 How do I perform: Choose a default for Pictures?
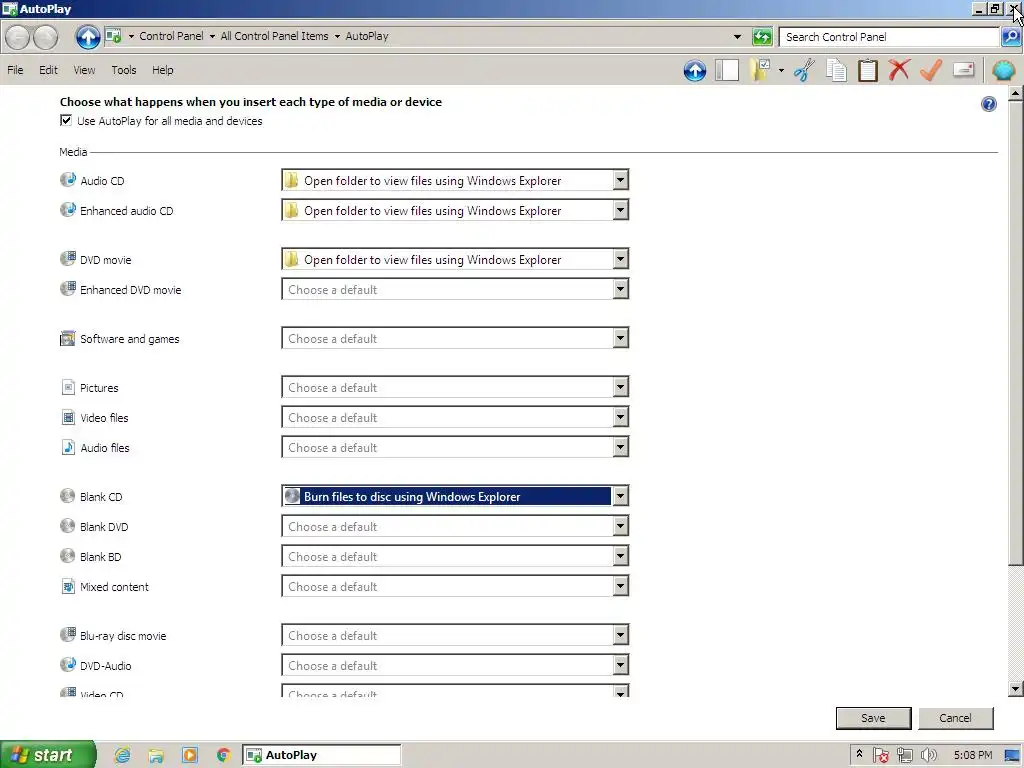[455, 387]
